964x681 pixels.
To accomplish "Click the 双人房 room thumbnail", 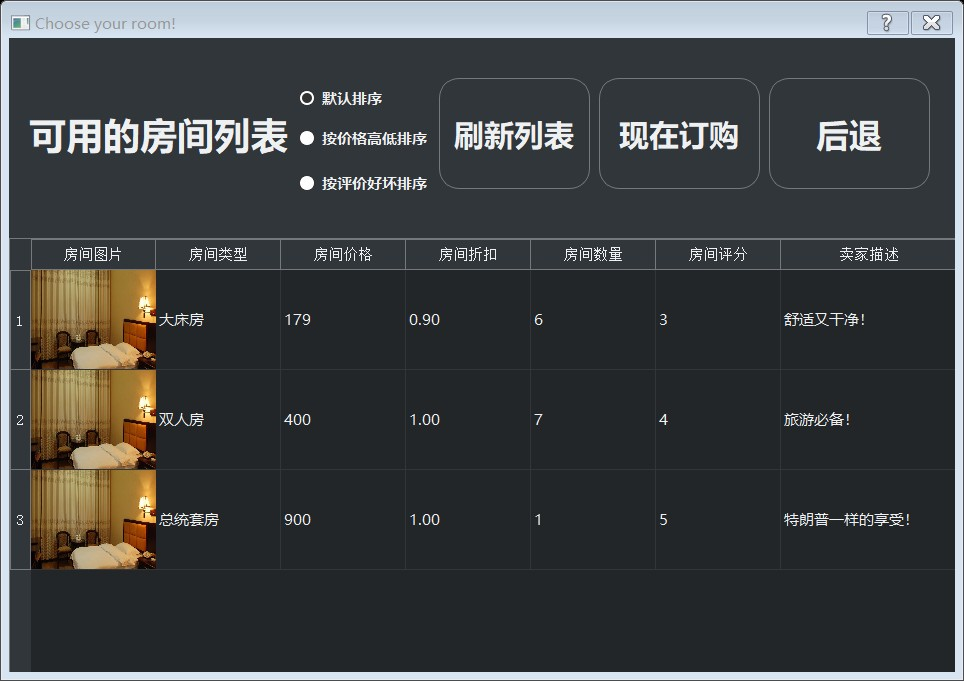I will (93, 420).
